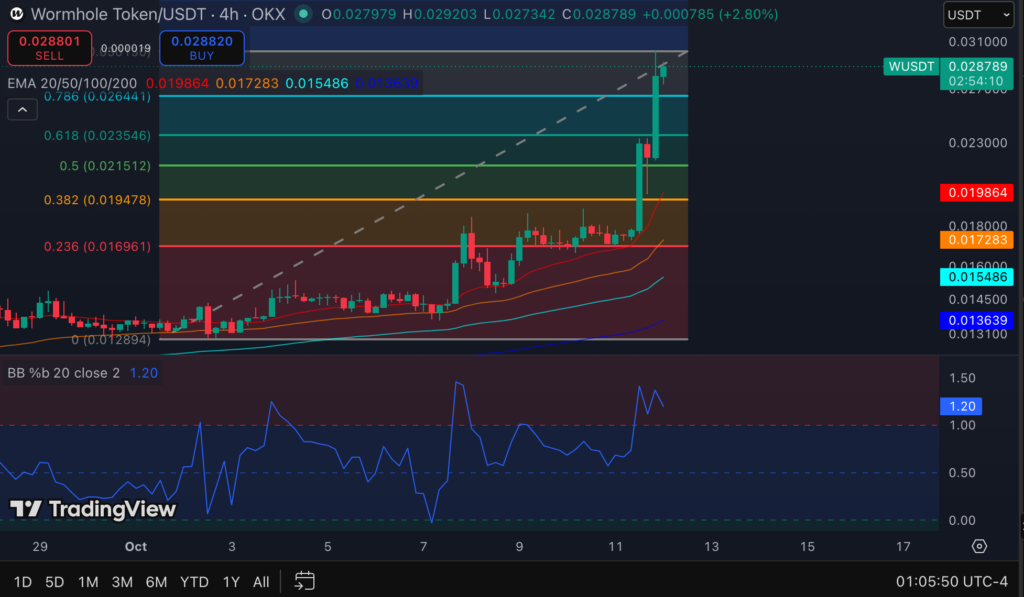Click the cyan 0.015486 EMA price tag
Screen dimensions: 1024x597
(976, 277)
